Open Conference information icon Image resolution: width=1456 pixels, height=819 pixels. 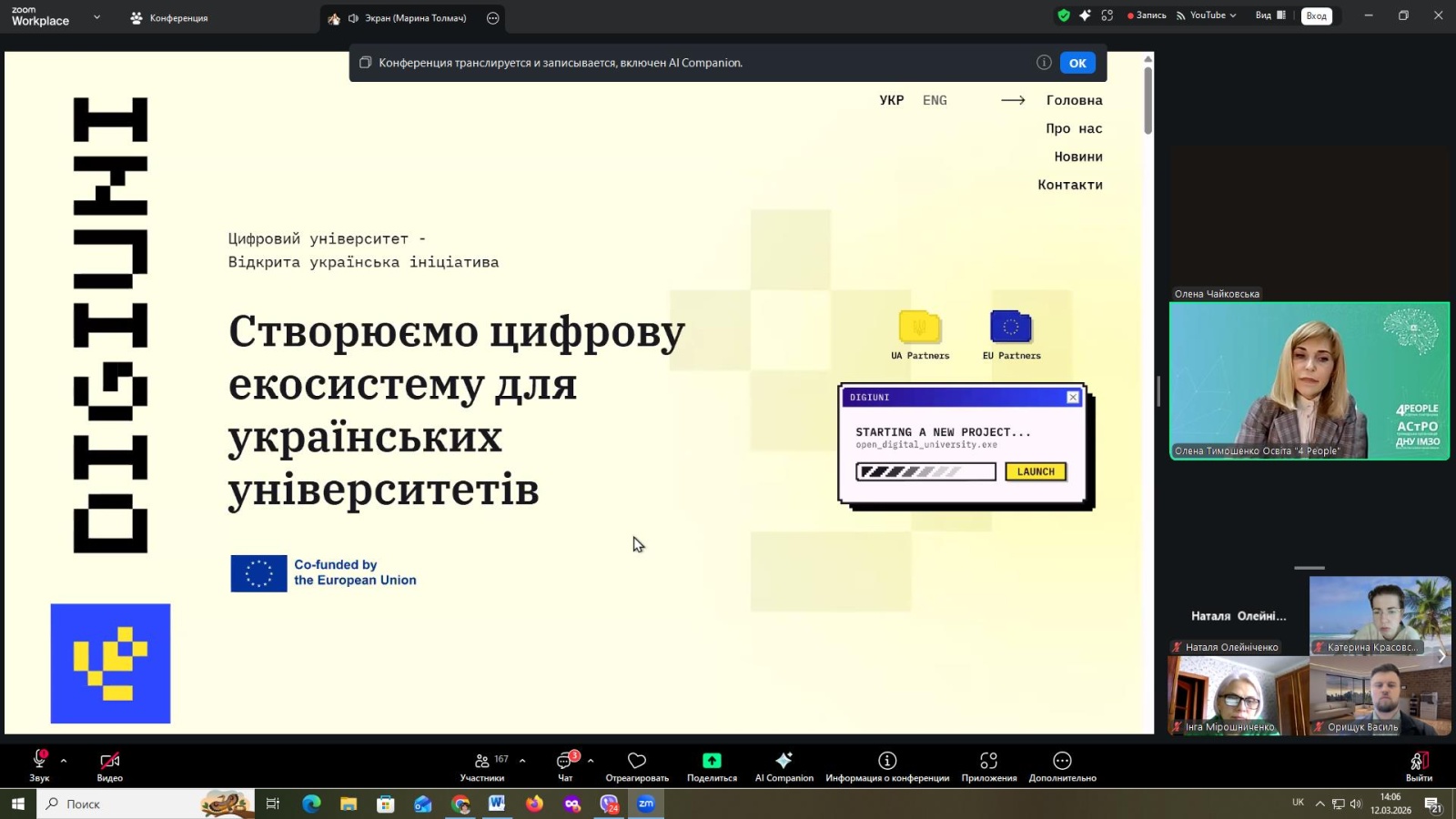[887, 761]
